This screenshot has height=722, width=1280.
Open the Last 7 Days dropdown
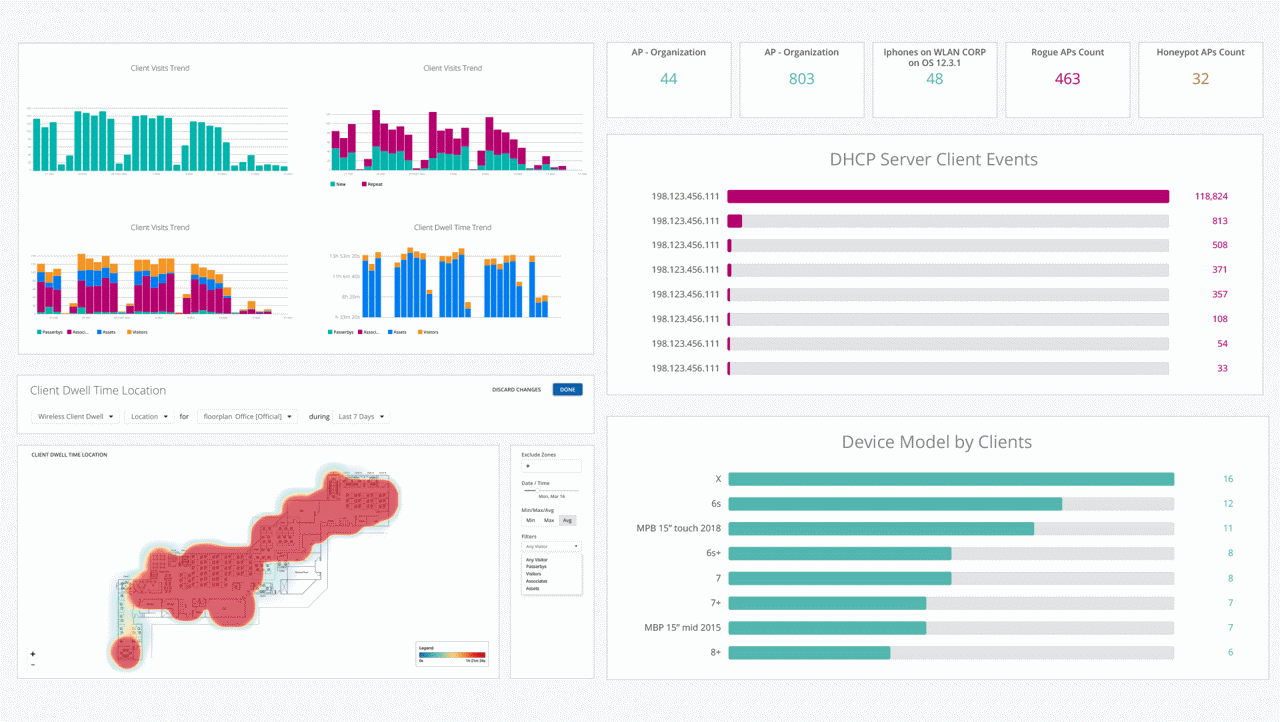pos(361,416)
